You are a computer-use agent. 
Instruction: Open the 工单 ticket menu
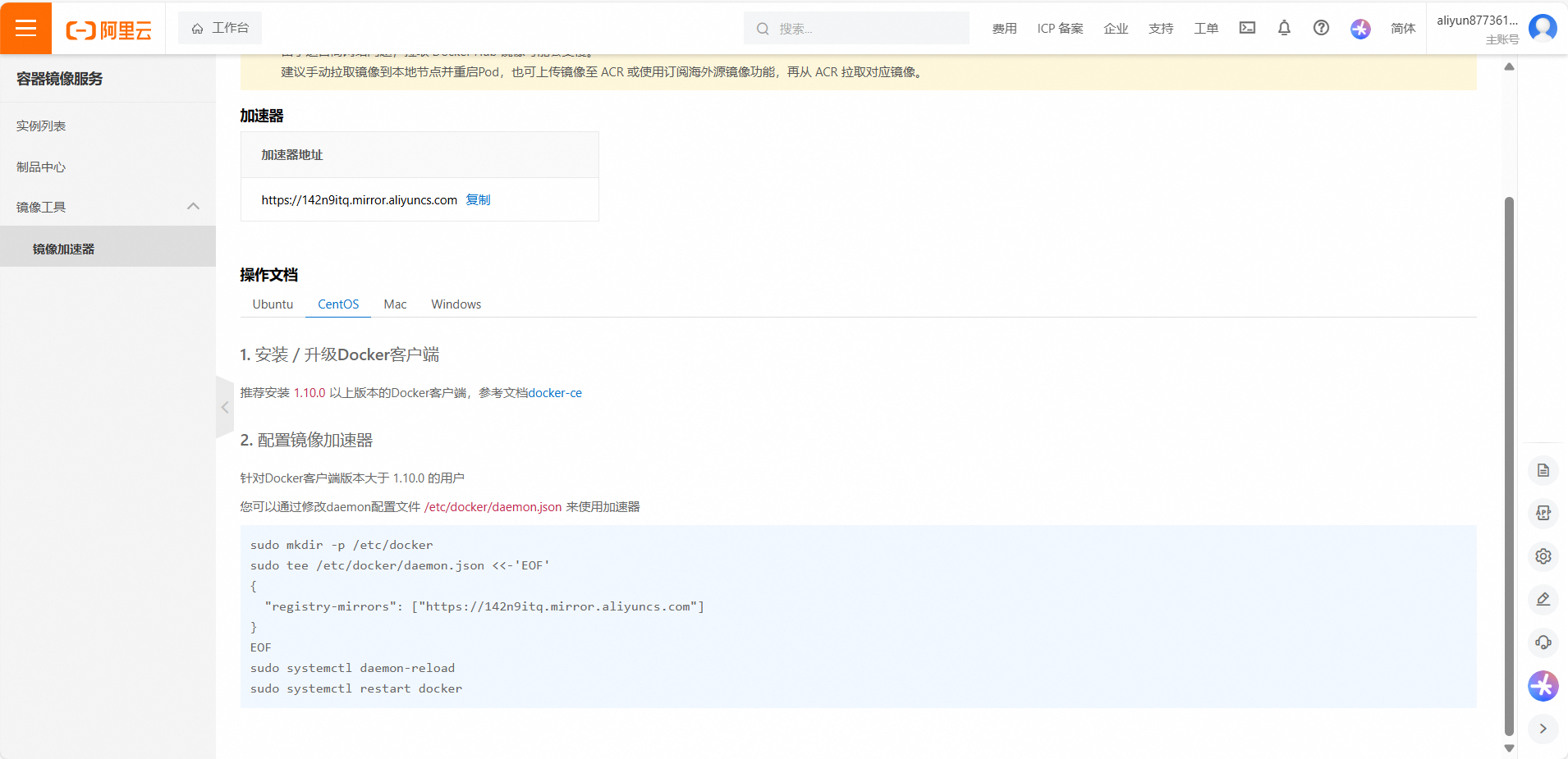(1206, 28)
